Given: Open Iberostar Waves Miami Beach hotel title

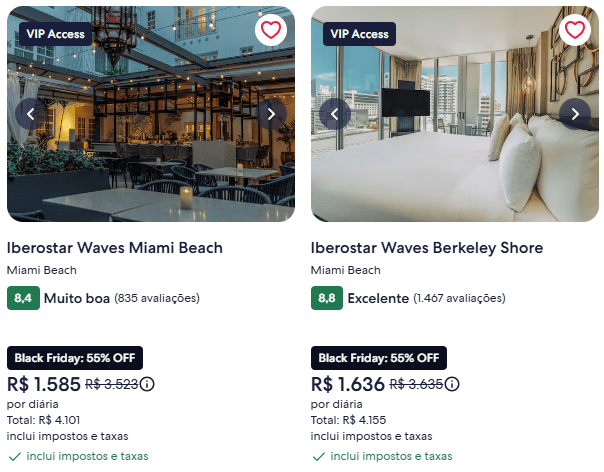Looking at the screenshot, I should click(x=115, y=248).
